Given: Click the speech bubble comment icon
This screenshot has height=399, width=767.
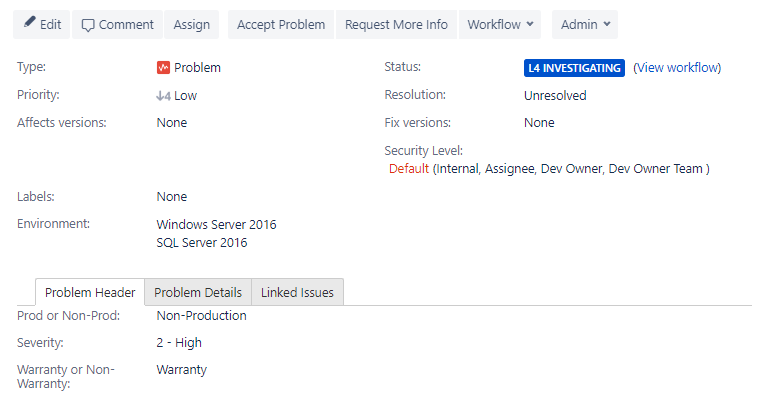Looking at the screenshot, I should click(88, 25).
